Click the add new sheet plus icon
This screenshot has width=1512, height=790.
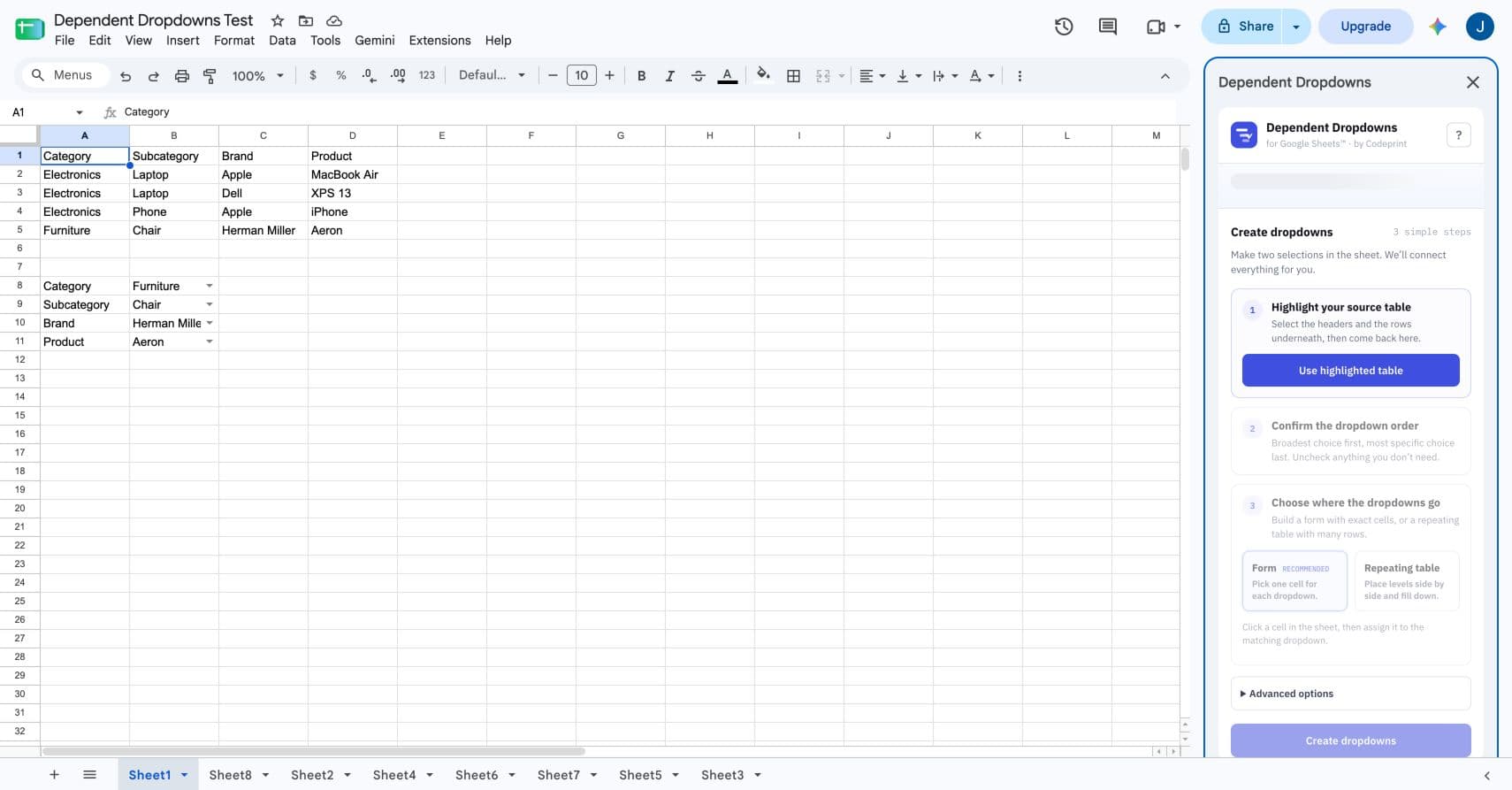[x=54, y=775]
